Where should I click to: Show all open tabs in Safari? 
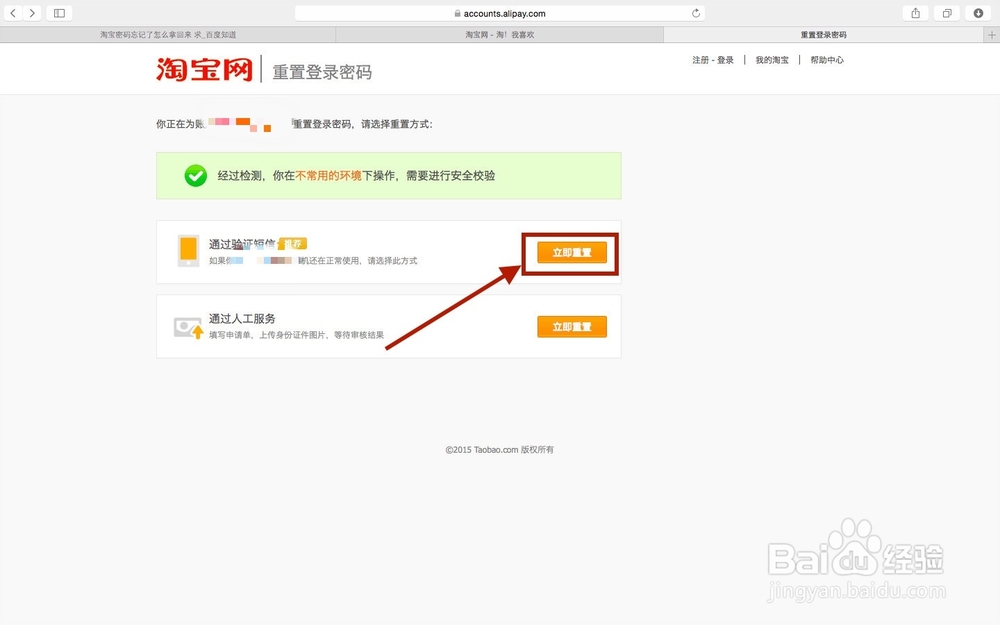tap(946, 13)
